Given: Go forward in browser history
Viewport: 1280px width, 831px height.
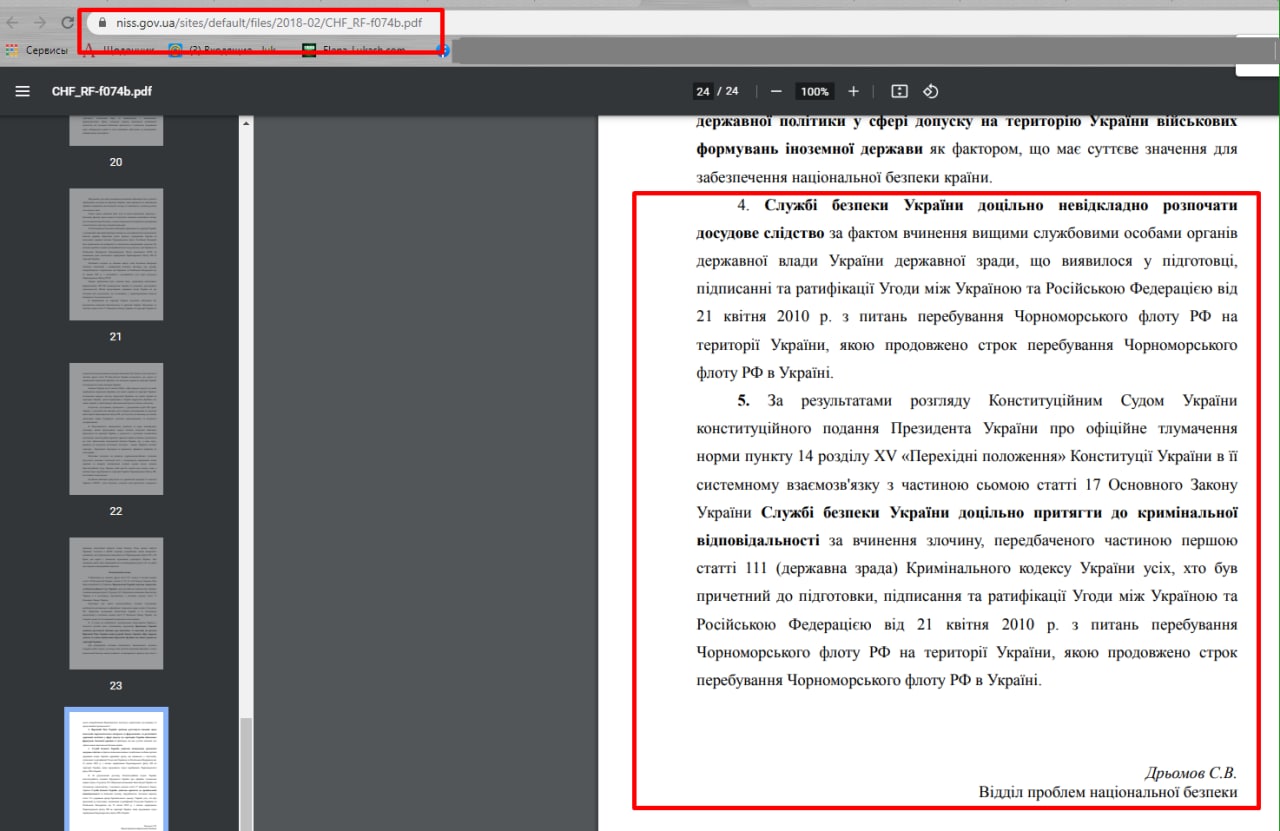Looking at the screenshot, I should point(40,22).
